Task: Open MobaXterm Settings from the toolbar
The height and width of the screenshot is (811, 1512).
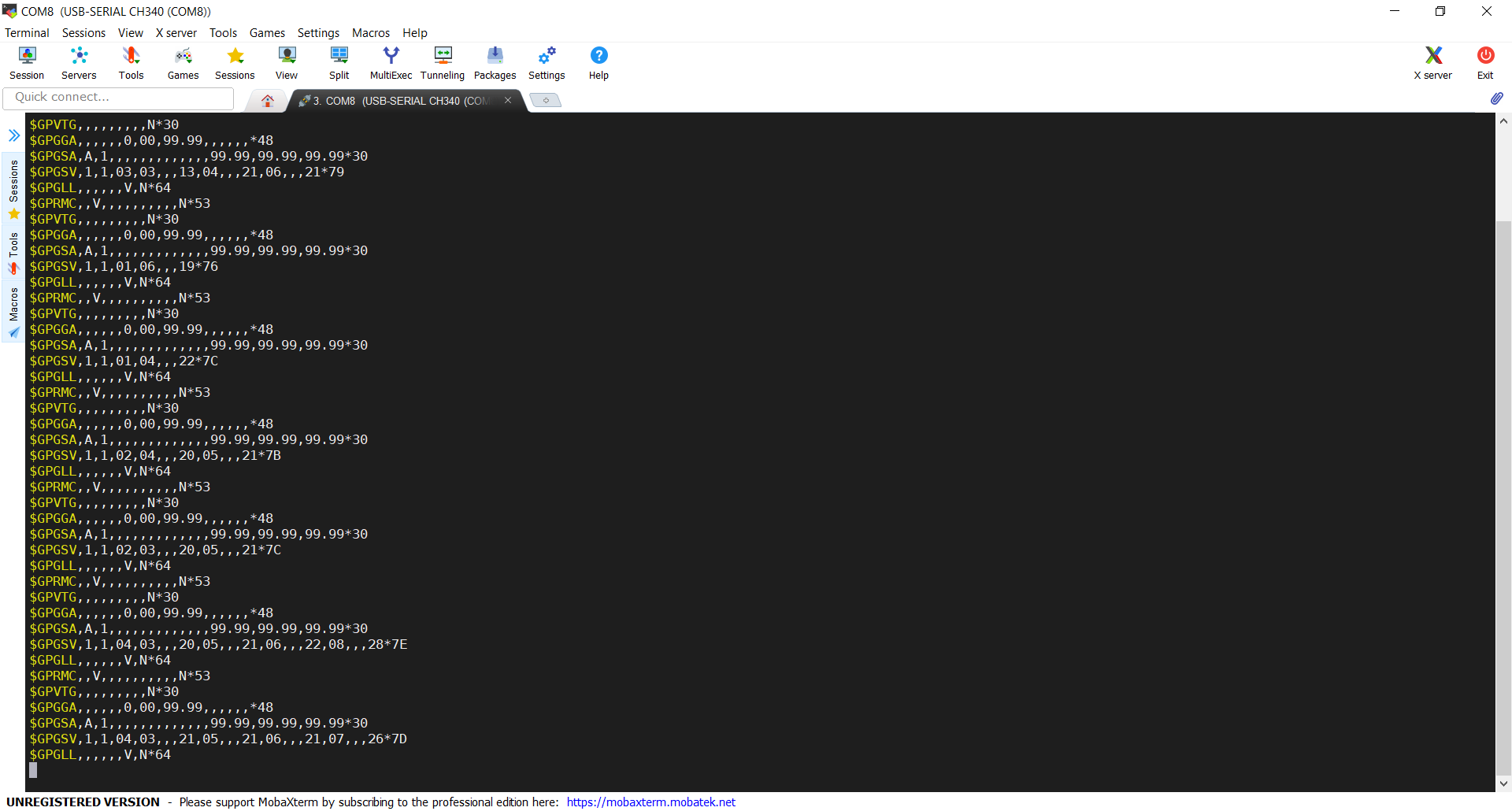Action: tap(547, 62)
